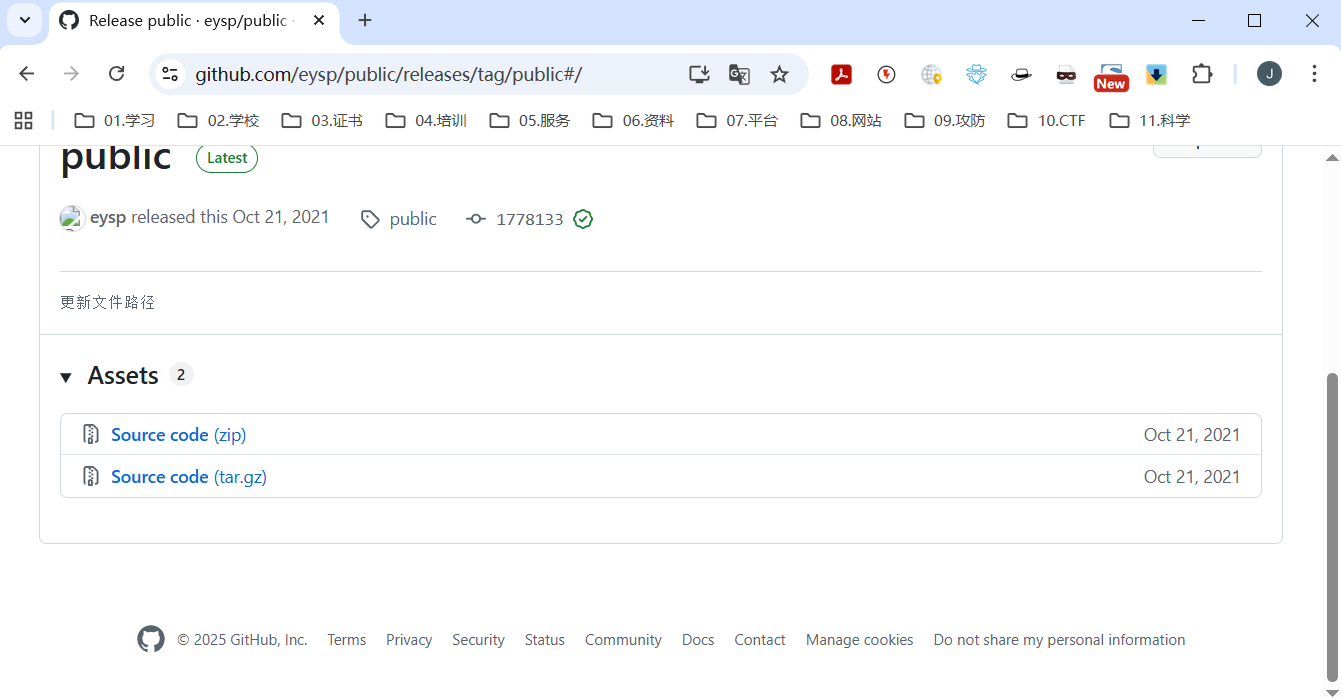Open the Security footer link
Viewport: 1341px width, 699px height.
478,640
